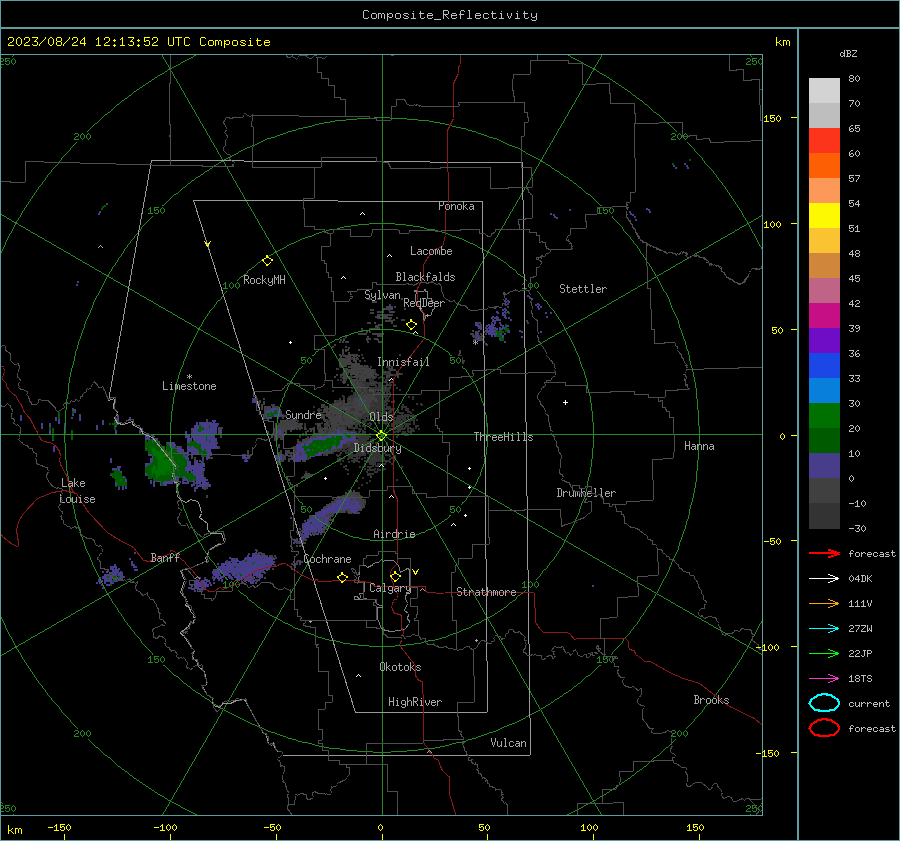Click the white 04DK arrow in legend
900x841 pixels.
(x=824, y=578)
